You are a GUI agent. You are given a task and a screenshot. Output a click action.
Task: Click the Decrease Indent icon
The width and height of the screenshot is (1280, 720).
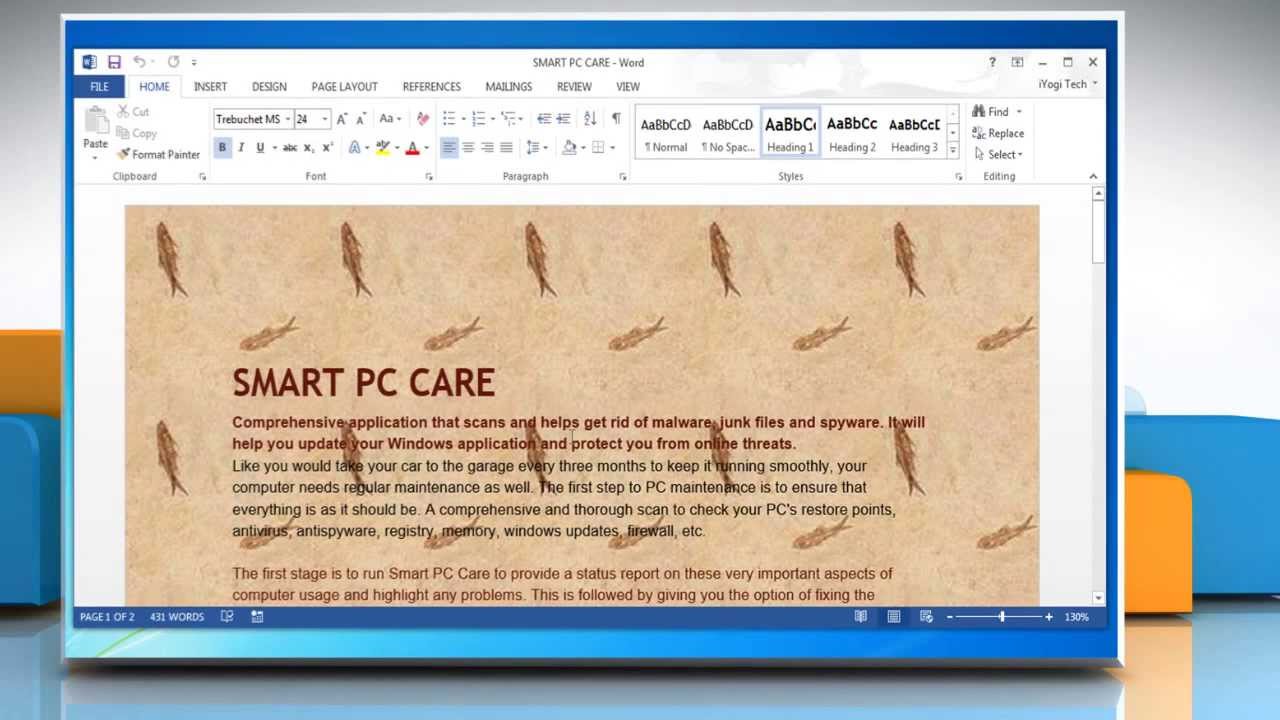coord(544,119)
